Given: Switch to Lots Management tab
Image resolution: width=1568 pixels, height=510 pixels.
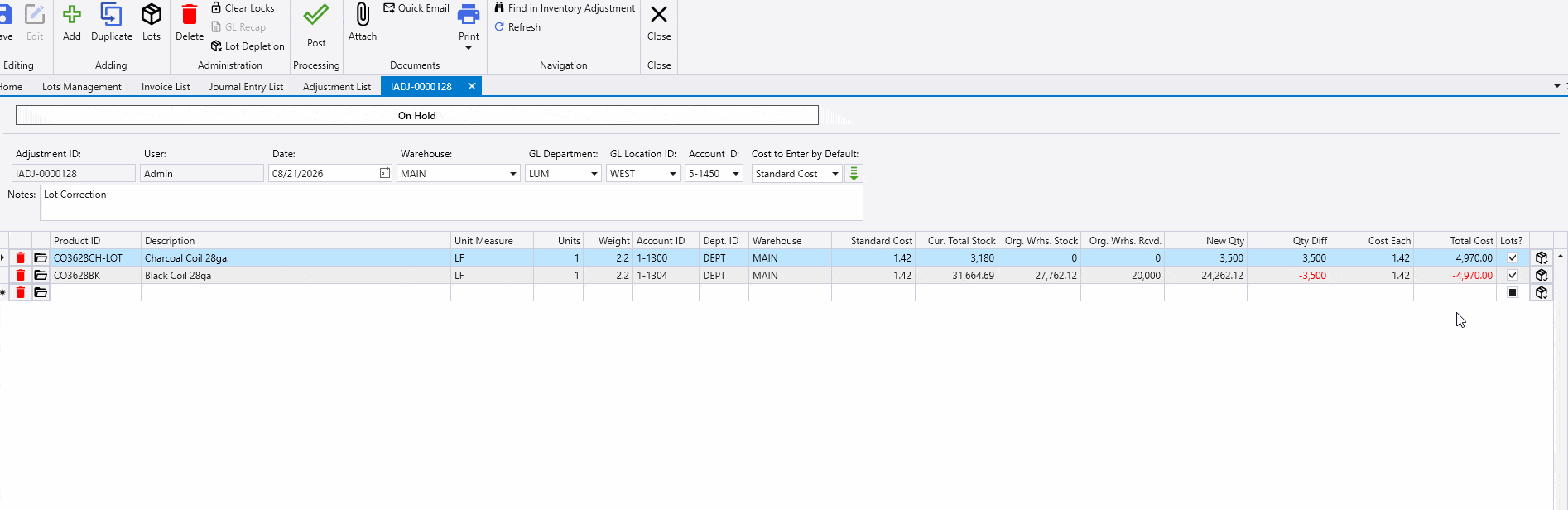Looking at the screenshot, I should coord(82,87).
